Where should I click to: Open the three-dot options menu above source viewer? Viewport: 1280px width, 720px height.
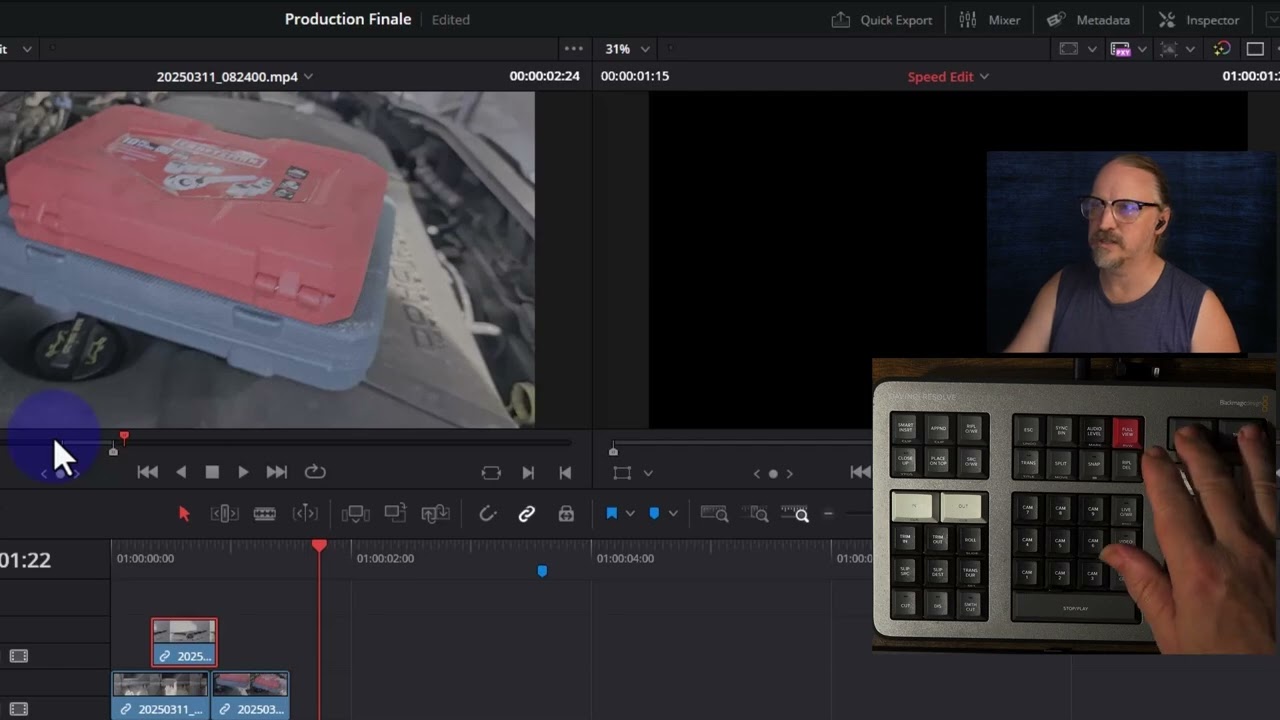[573, 48]
